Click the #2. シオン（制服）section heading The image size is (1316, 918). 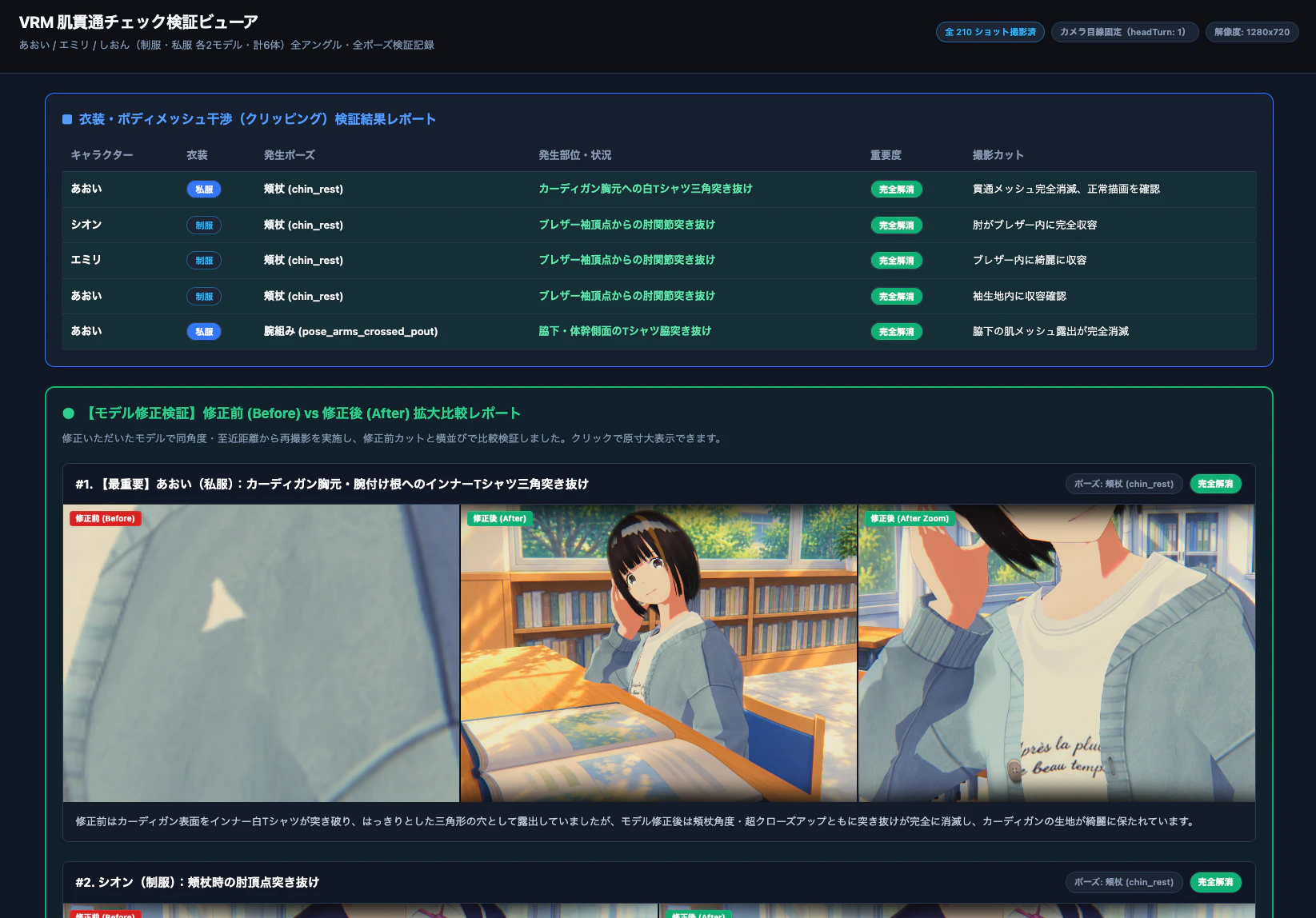tap(197, 882)
